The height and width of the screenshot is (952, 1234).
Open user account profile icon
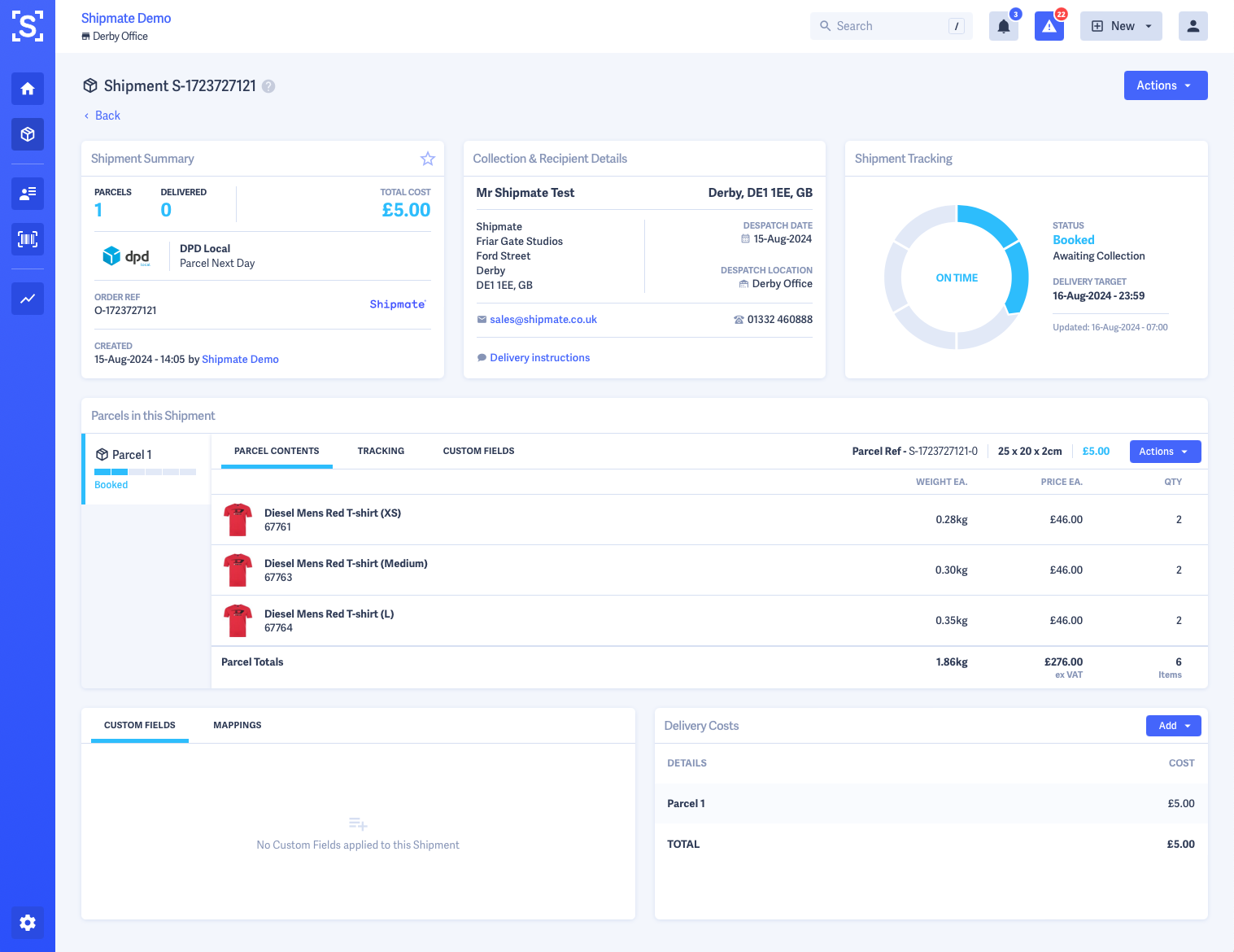(1193, 26)
